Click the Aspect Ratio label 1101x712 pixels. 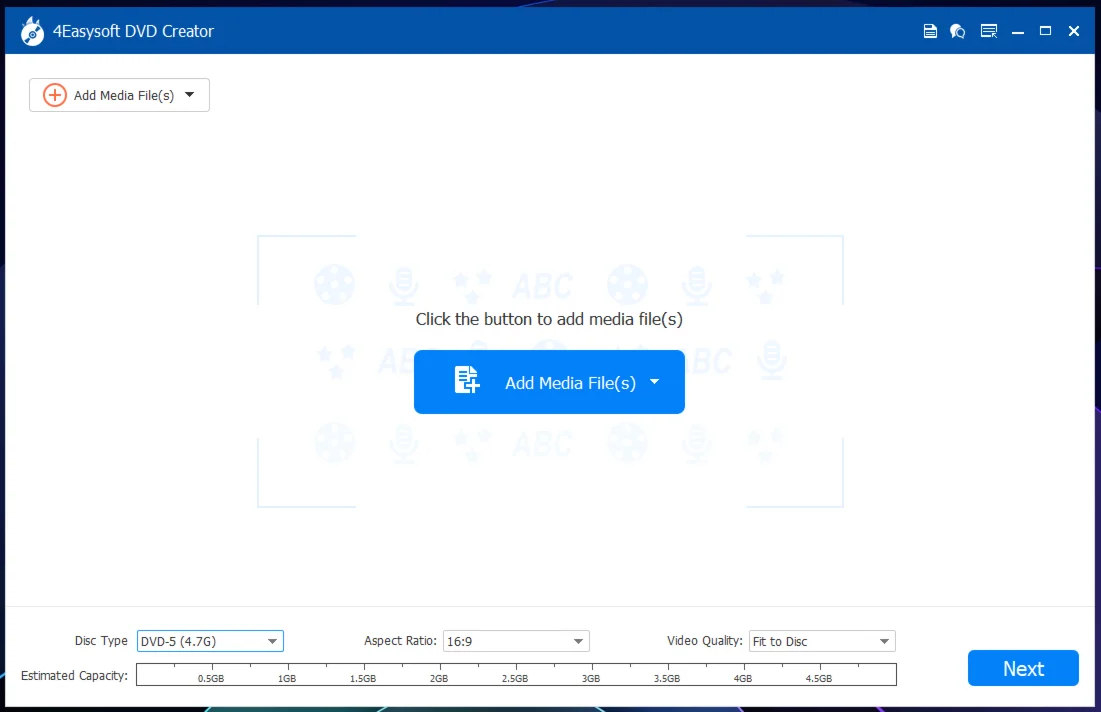(400, 641)
